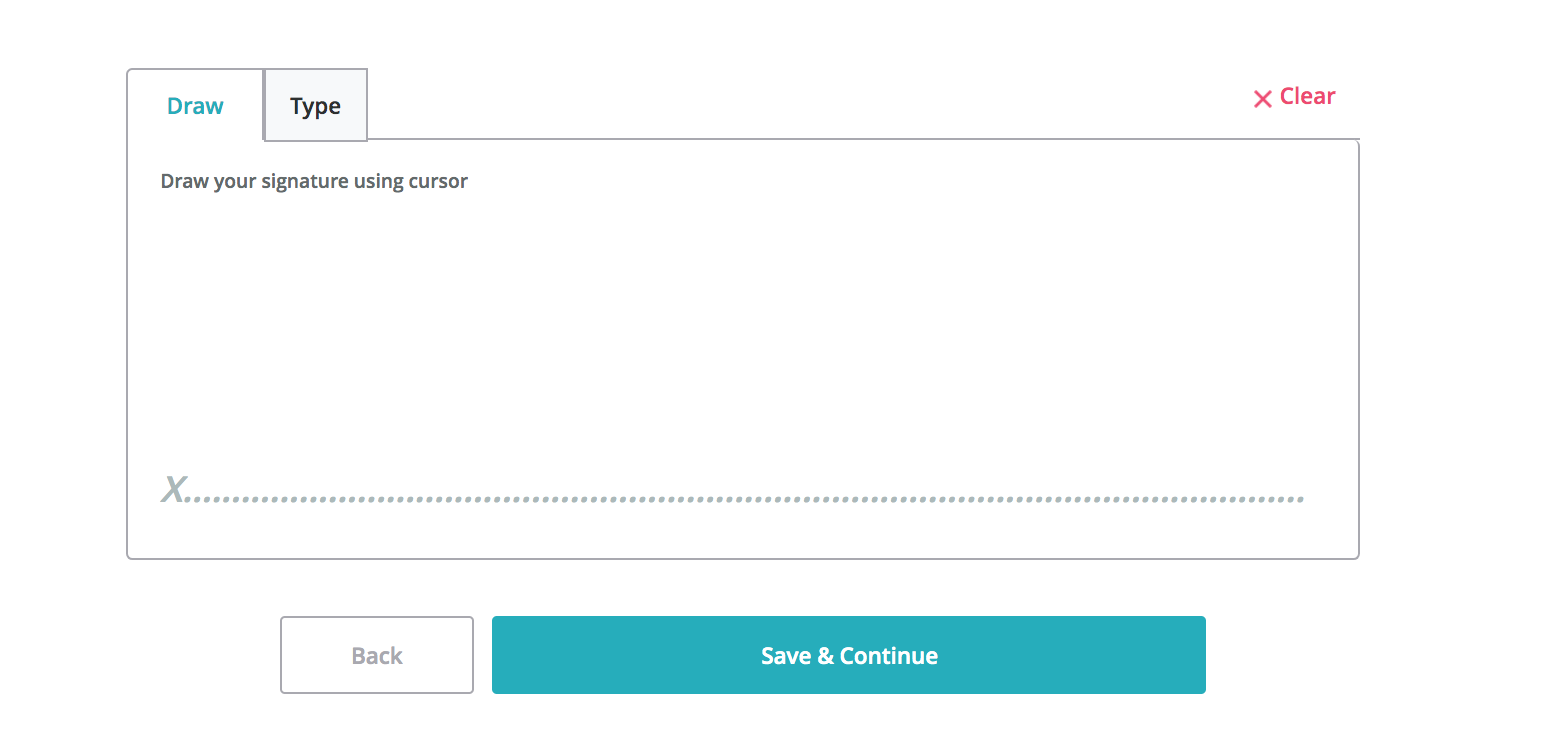Click the Clear text link
This screenshot has width=1542, height=754.
1307,96
